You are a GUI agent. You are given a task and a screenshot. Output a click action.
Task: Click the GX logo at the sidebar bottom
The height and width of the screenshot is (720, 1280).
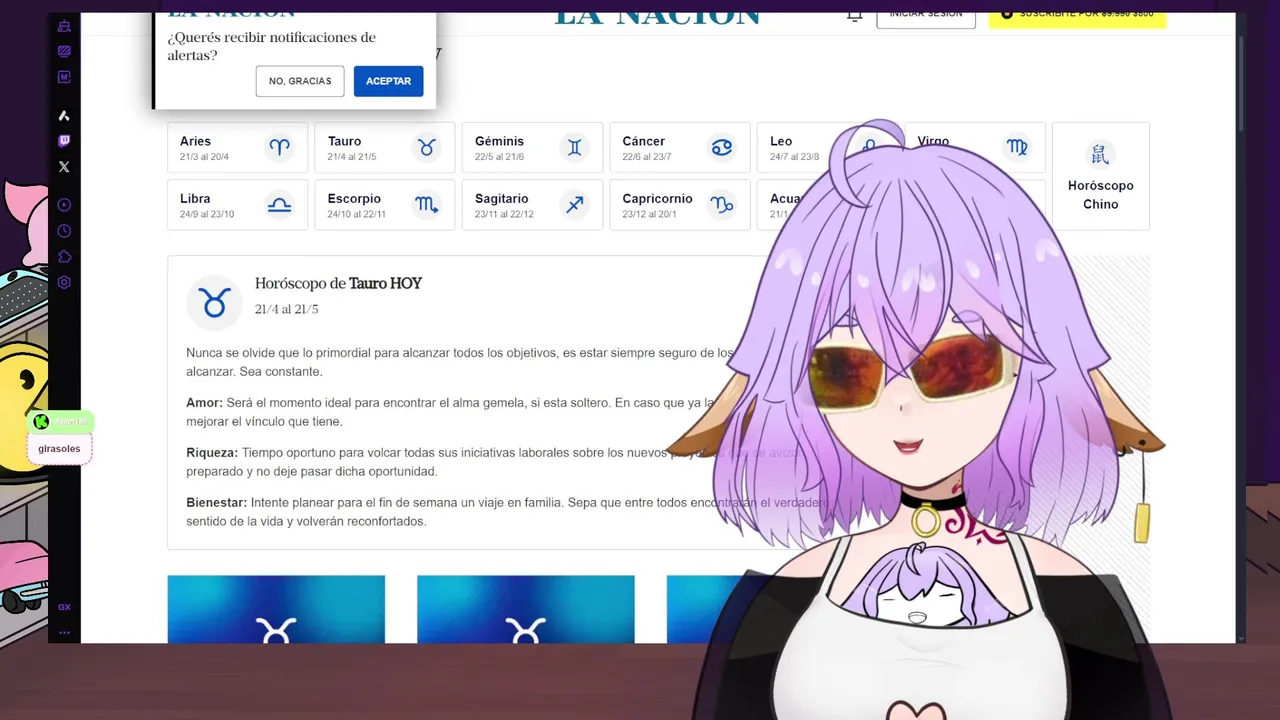coord(64,607)
